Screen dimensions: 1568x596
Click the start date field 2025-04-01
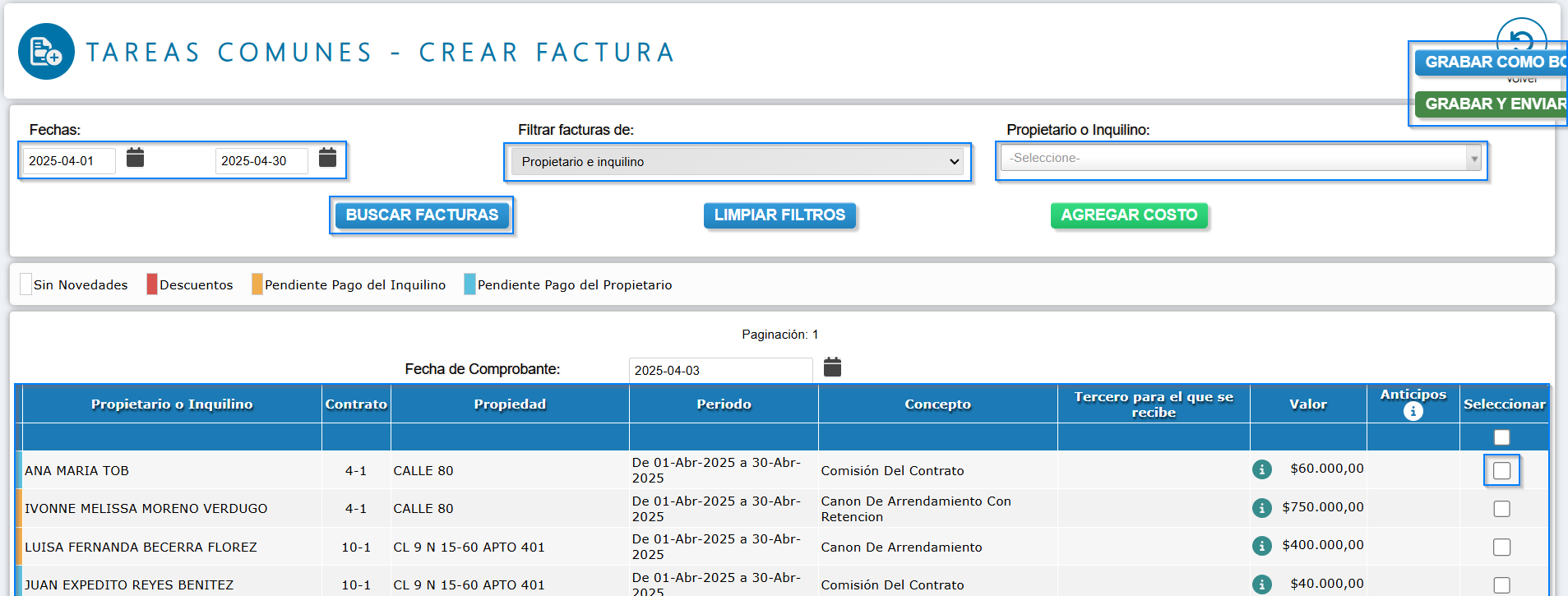tap(69, 161)
